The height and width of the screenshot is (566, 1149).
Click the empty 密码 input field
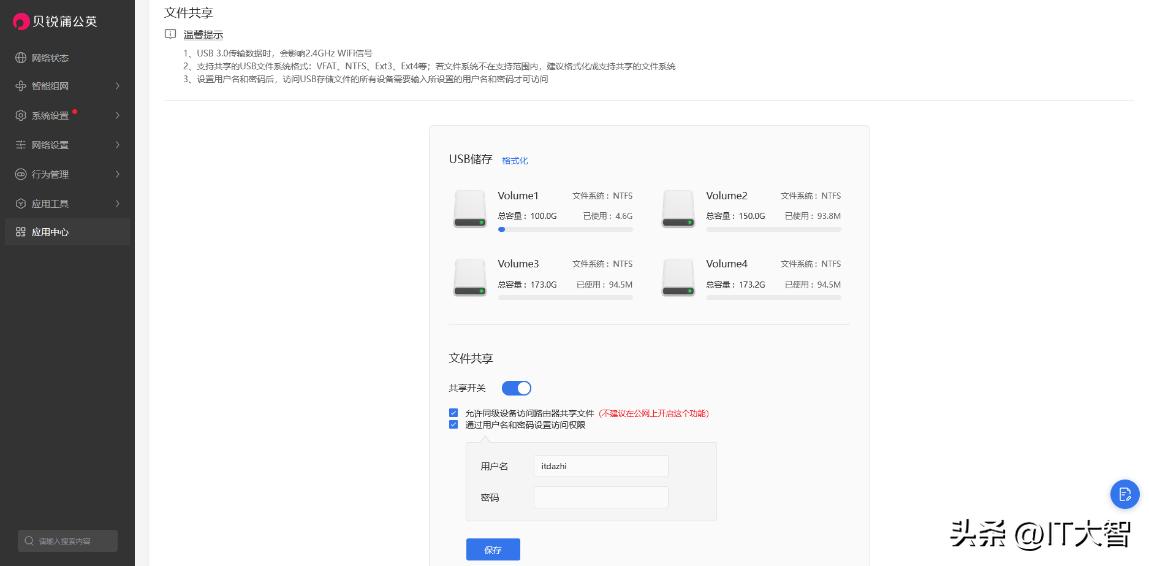[x=601, y=497]
